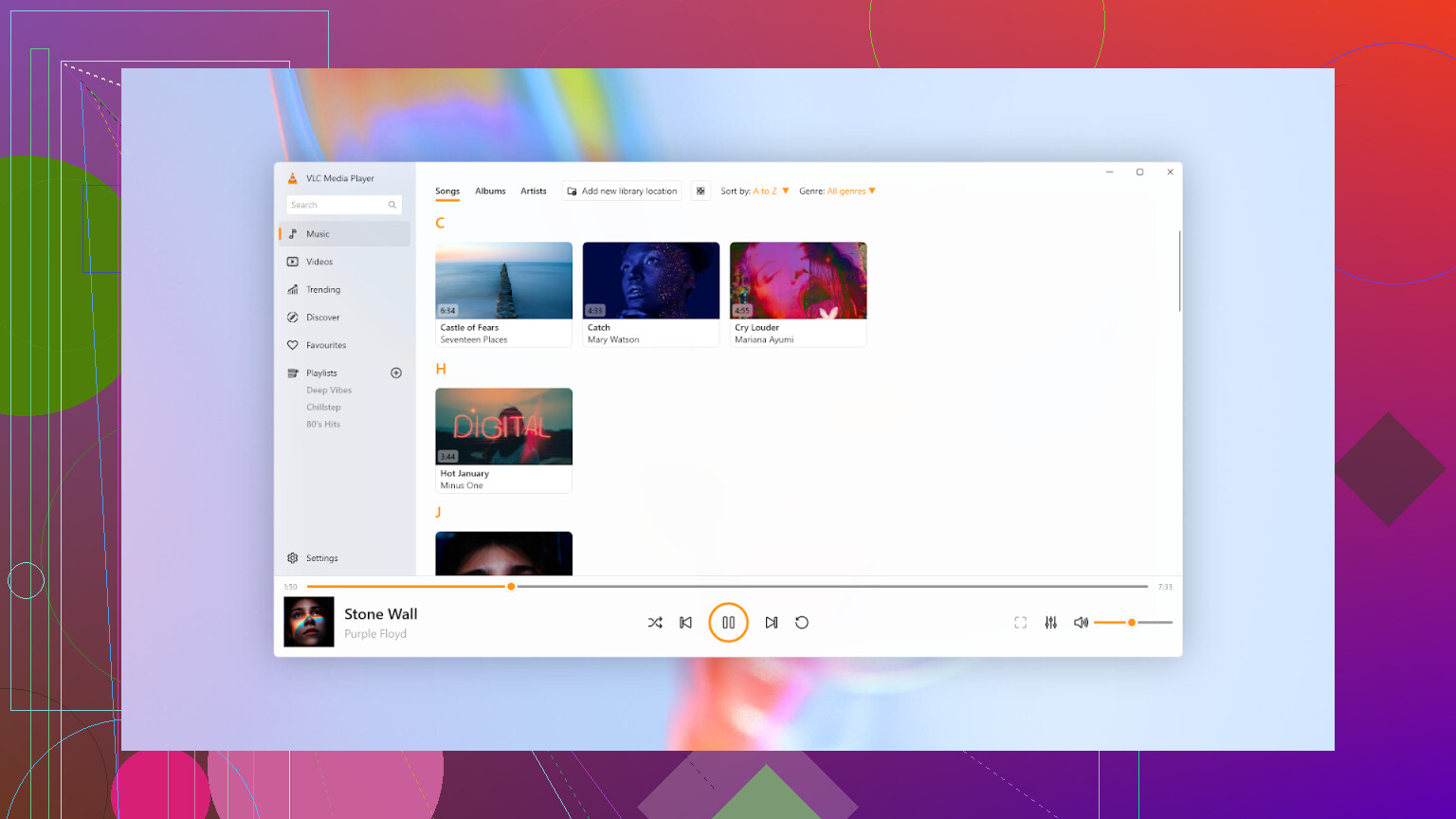Open the equalizer settings
1456x819 pixels.
pos(1050,623)
